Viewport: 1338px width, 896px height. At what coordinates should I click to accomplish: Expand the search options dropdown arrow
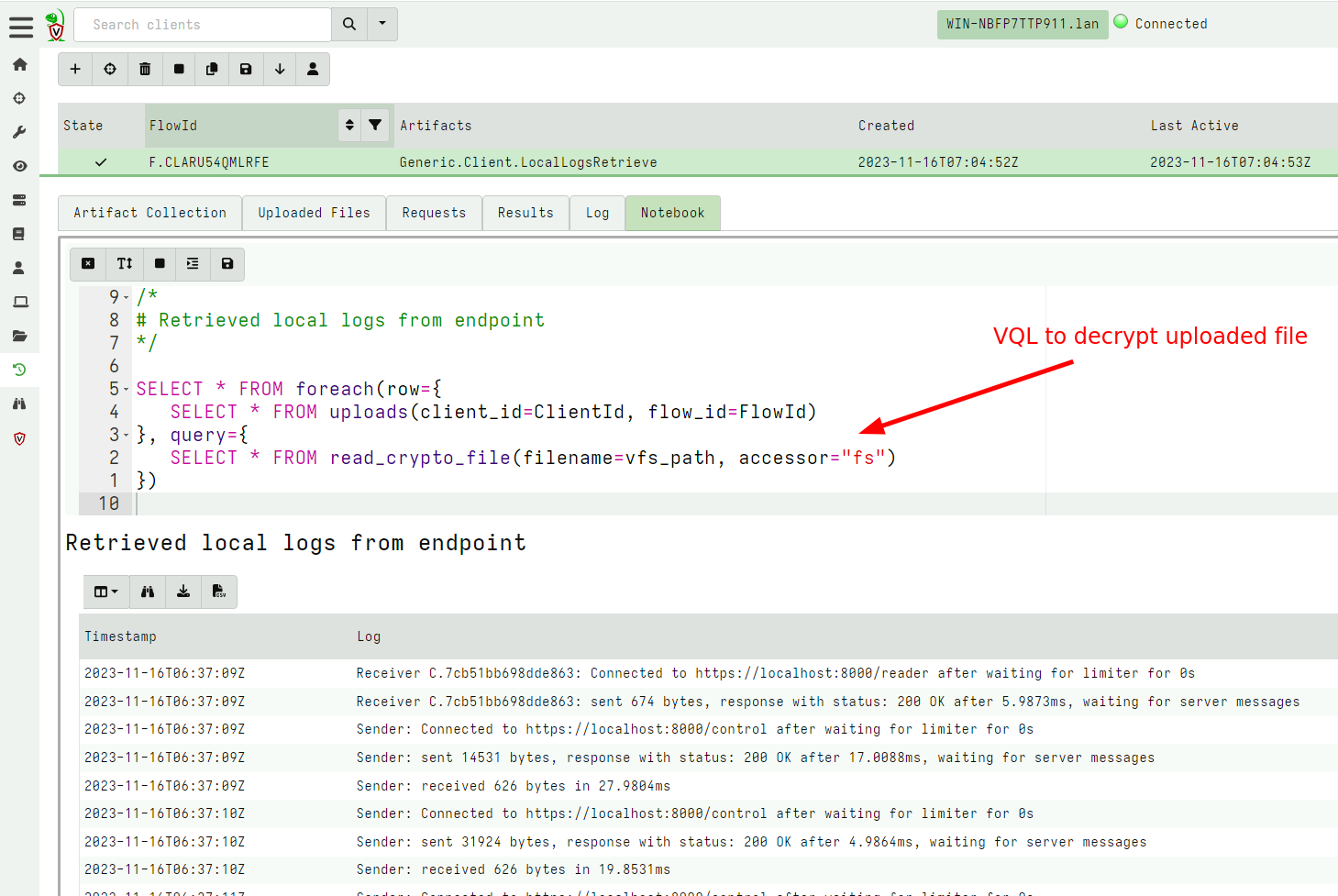[x=382, y=25]
